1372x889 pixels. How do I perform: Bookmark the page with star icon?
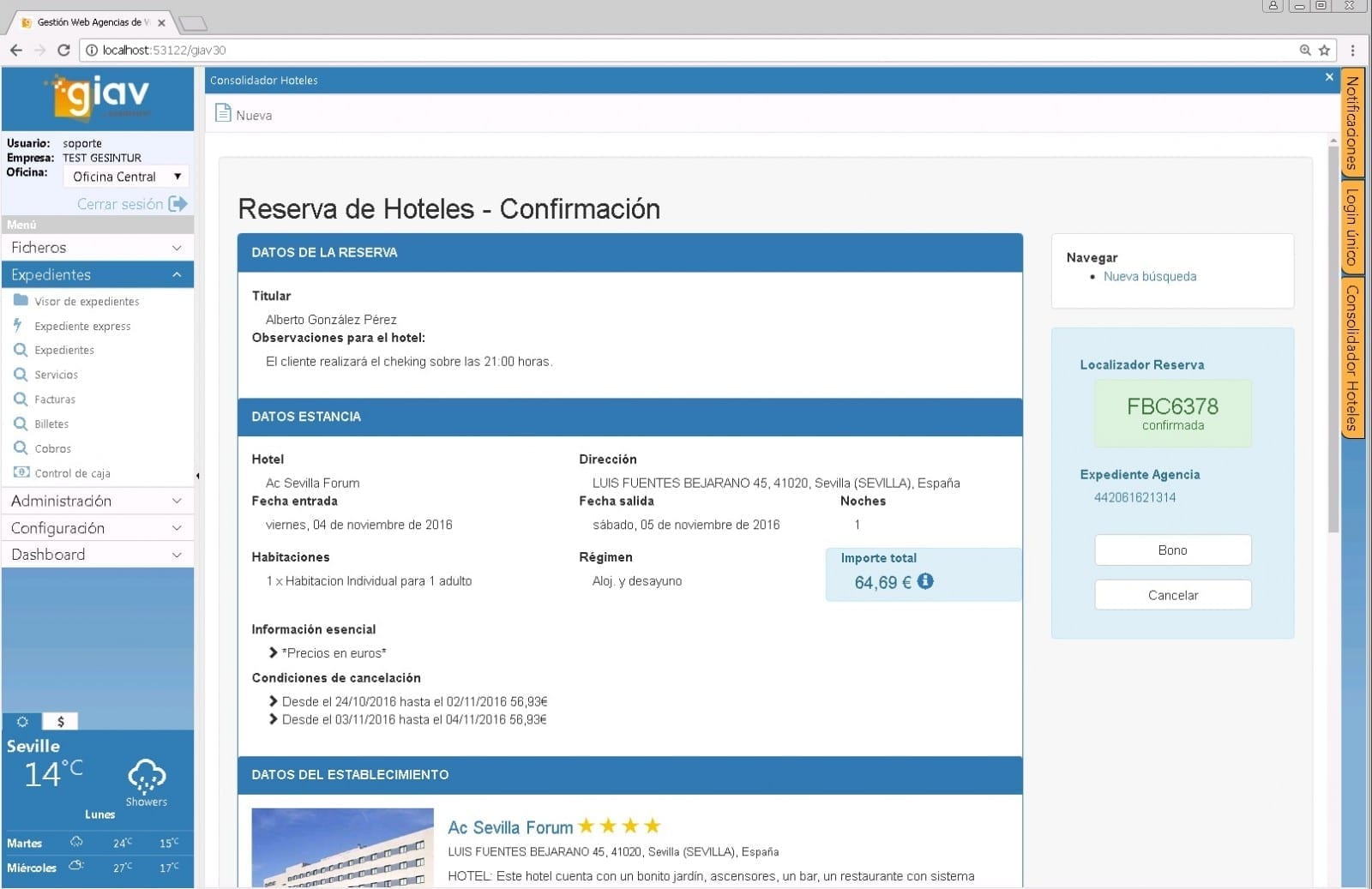click(1324, 51)
